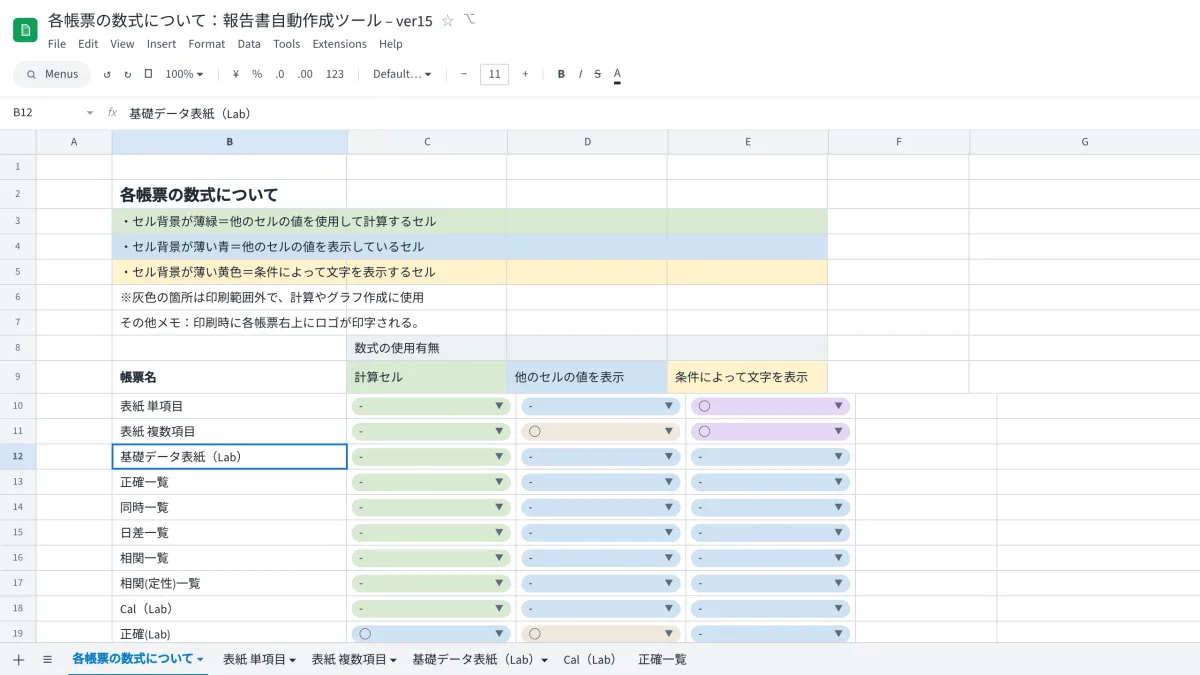Viewport: 1200px width, 675px height.
Task: Open the View menu
Action: tap(122, 44)
